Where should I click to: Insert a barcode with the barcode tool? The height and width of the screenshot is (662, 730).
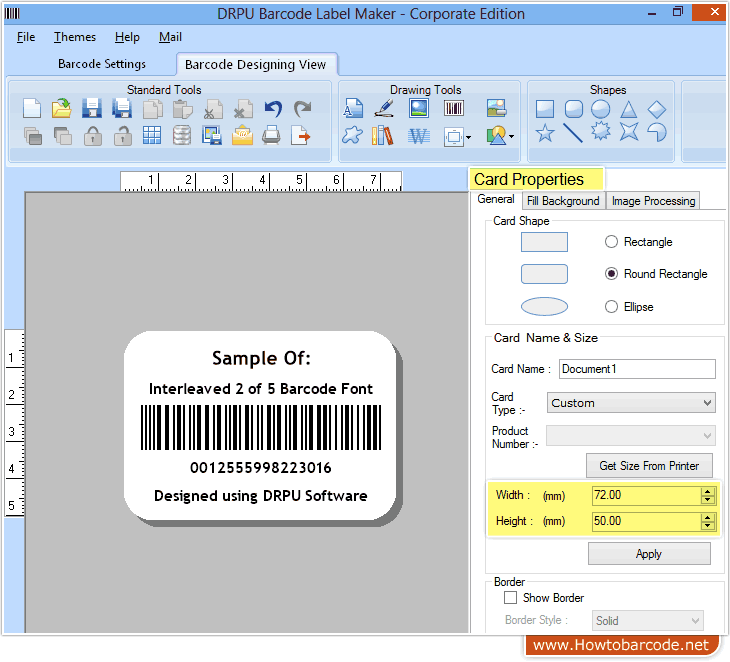(x=453, y=108)
